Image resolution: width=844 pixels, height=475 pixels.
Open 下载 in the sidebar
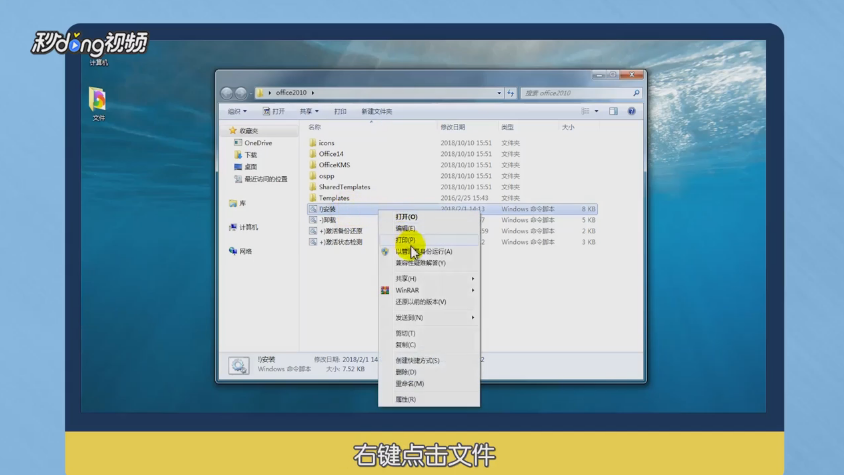coord(251,155)
